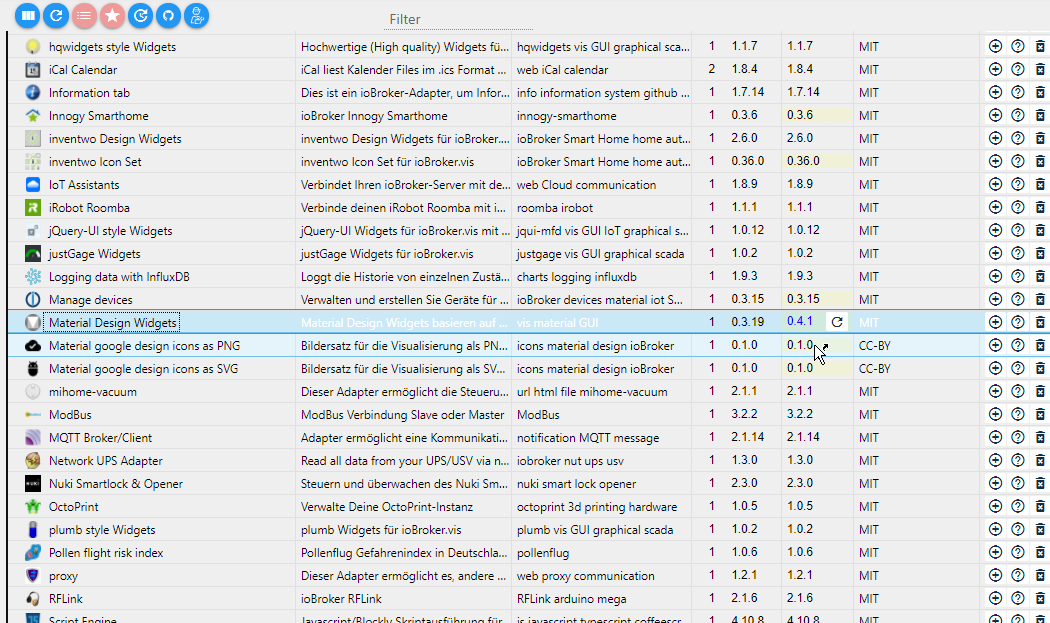Open help for Material google icons PNG
This screenshot has height=623, width=1050.
coord(1018,345)
